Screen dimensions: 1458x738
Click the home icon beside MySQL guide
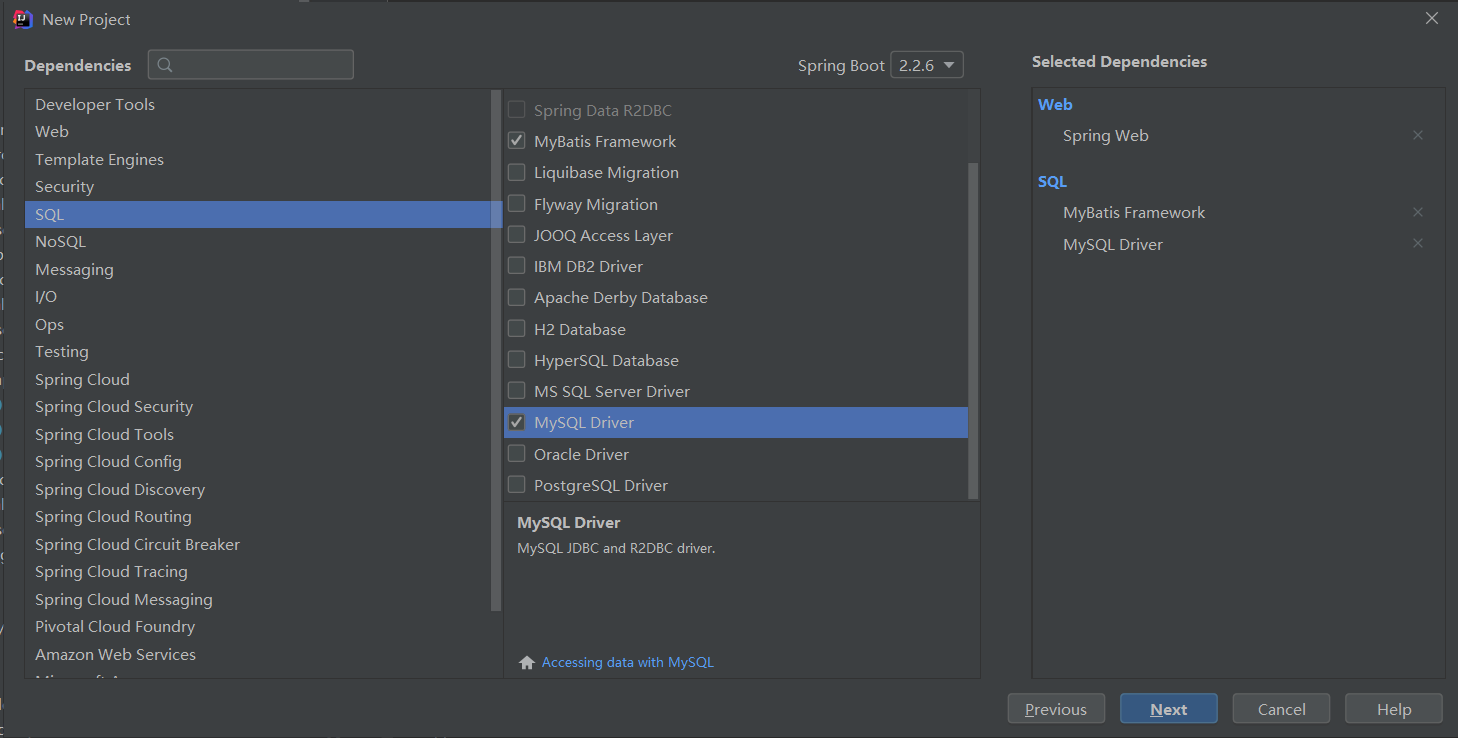point(527,662)
